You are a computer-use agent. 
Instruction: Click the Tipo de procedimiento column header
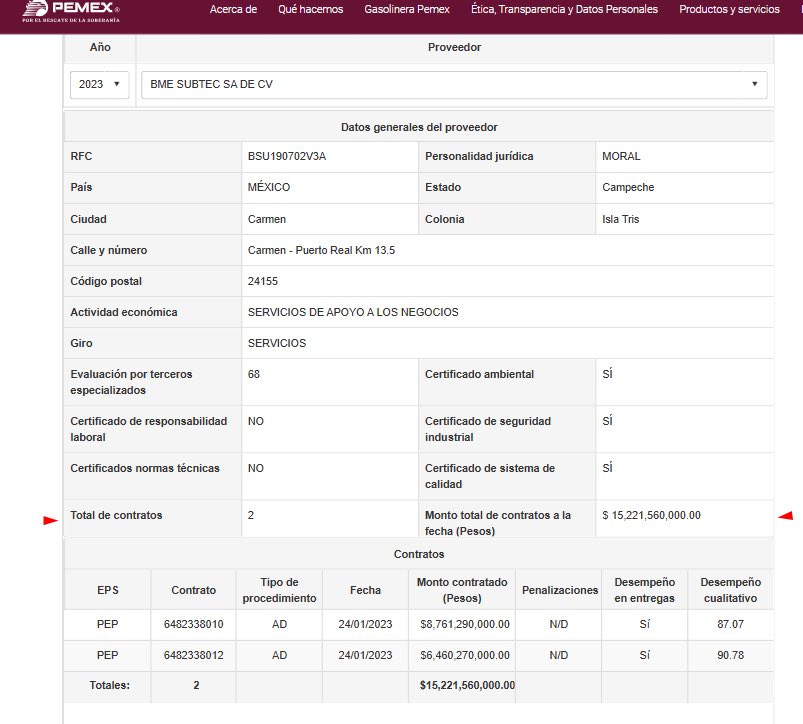[x=279, y=590]
